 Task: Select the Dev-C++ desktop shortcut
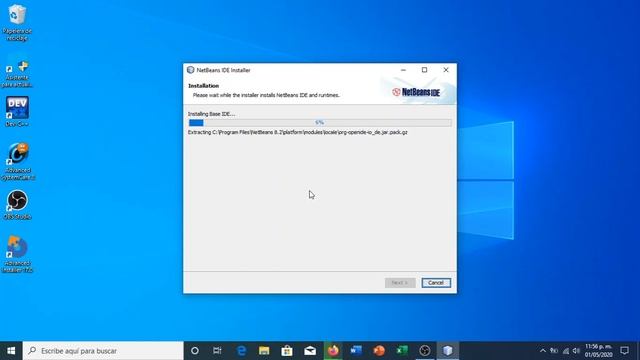(x=17, y=111)
